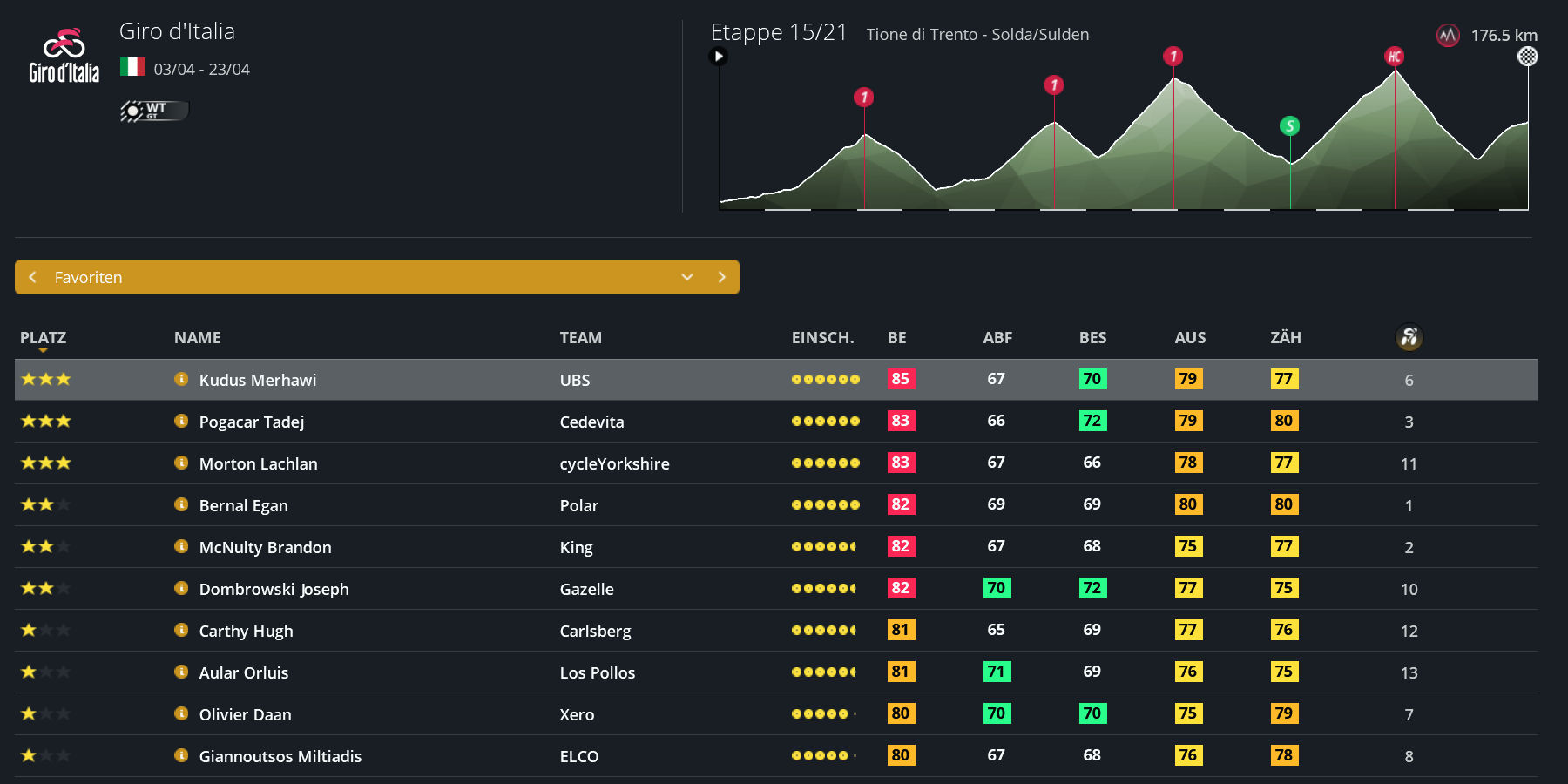Select the green sprint marker on profile
Screen dimensions: 1568x784
point(1289,126)
